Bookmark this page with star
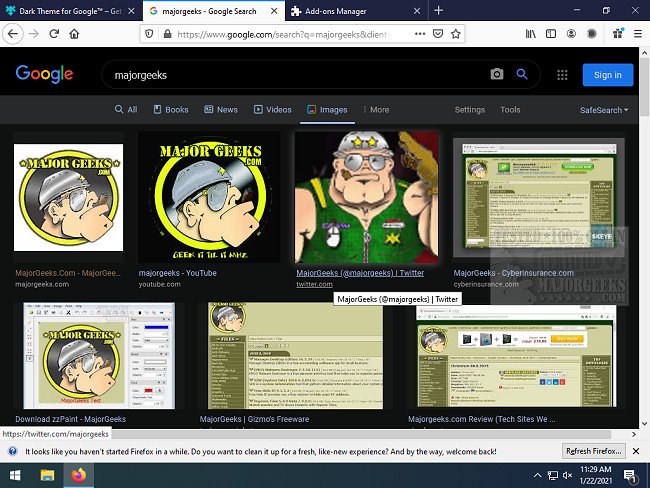The image size is (650, 488). (x=456, y=34)
